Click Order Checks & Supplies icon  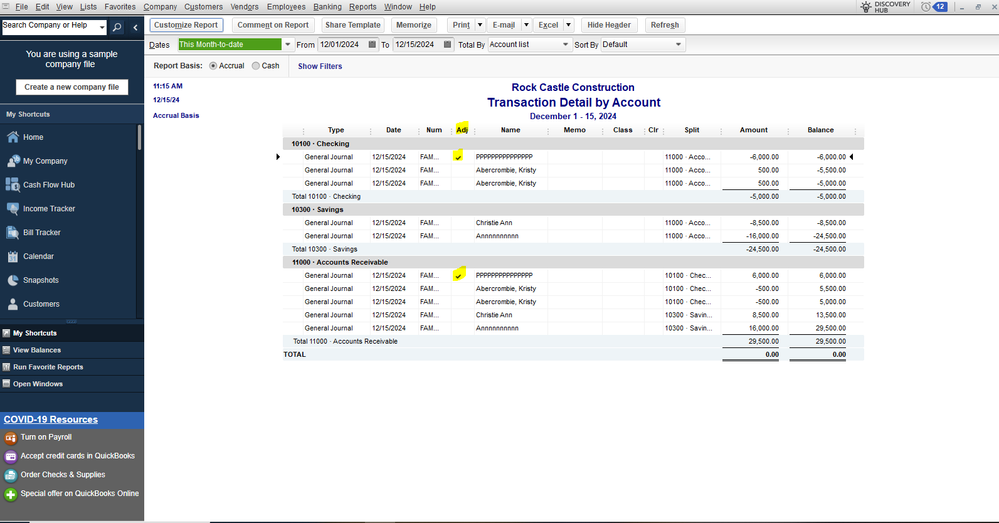coord(10,475)
